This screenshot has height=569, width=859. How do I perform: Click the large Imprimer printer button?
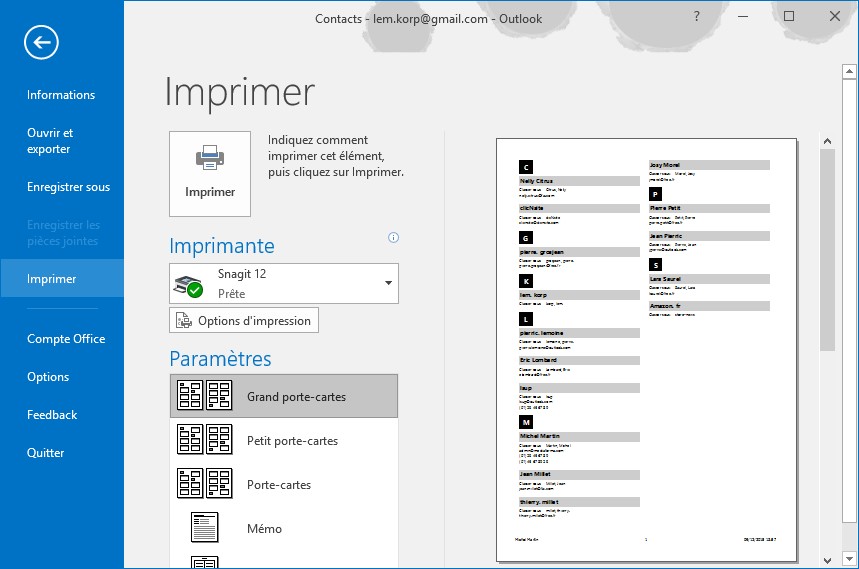click(x=210, y=173)
